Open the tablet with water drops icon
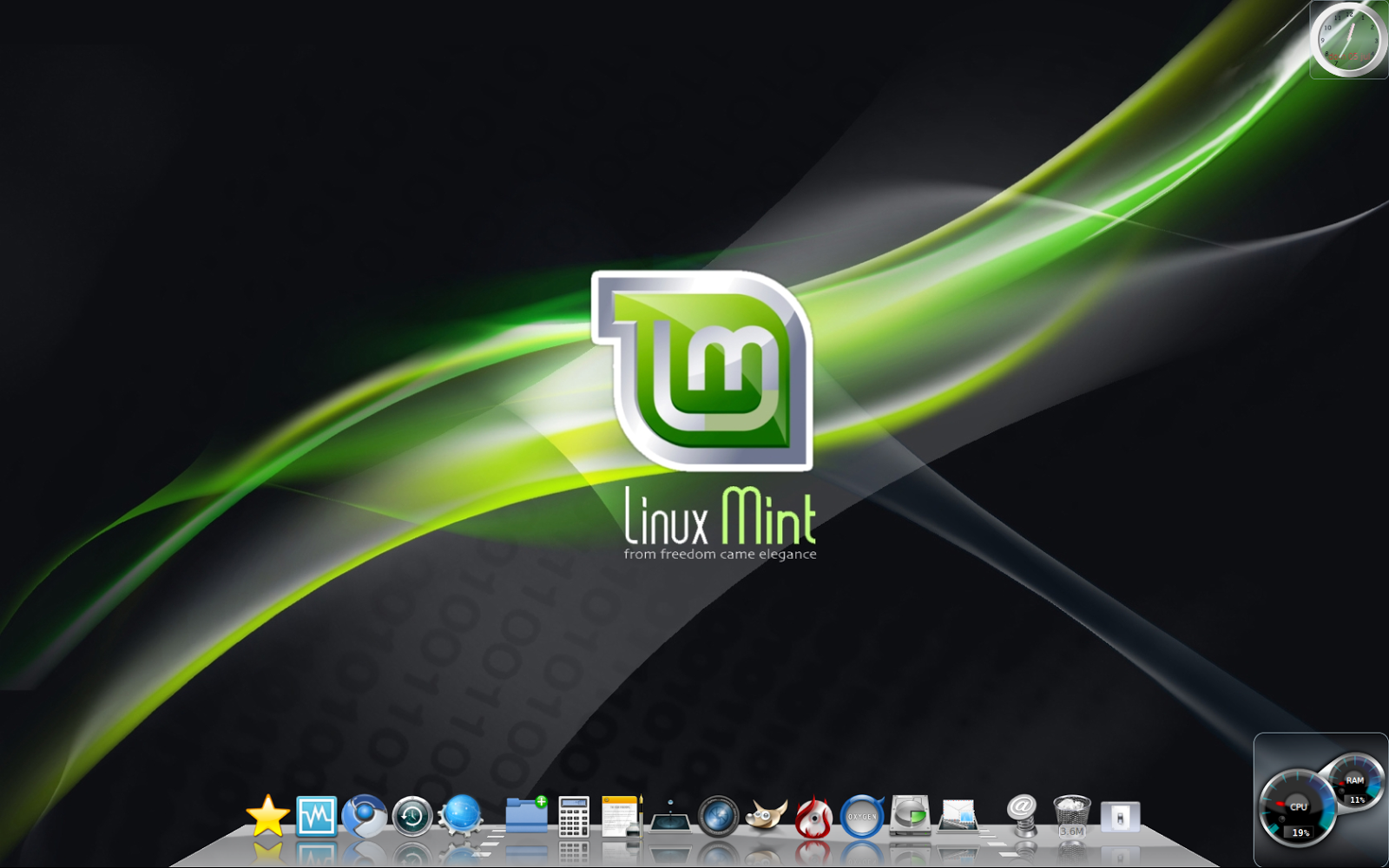 [669, 818]
